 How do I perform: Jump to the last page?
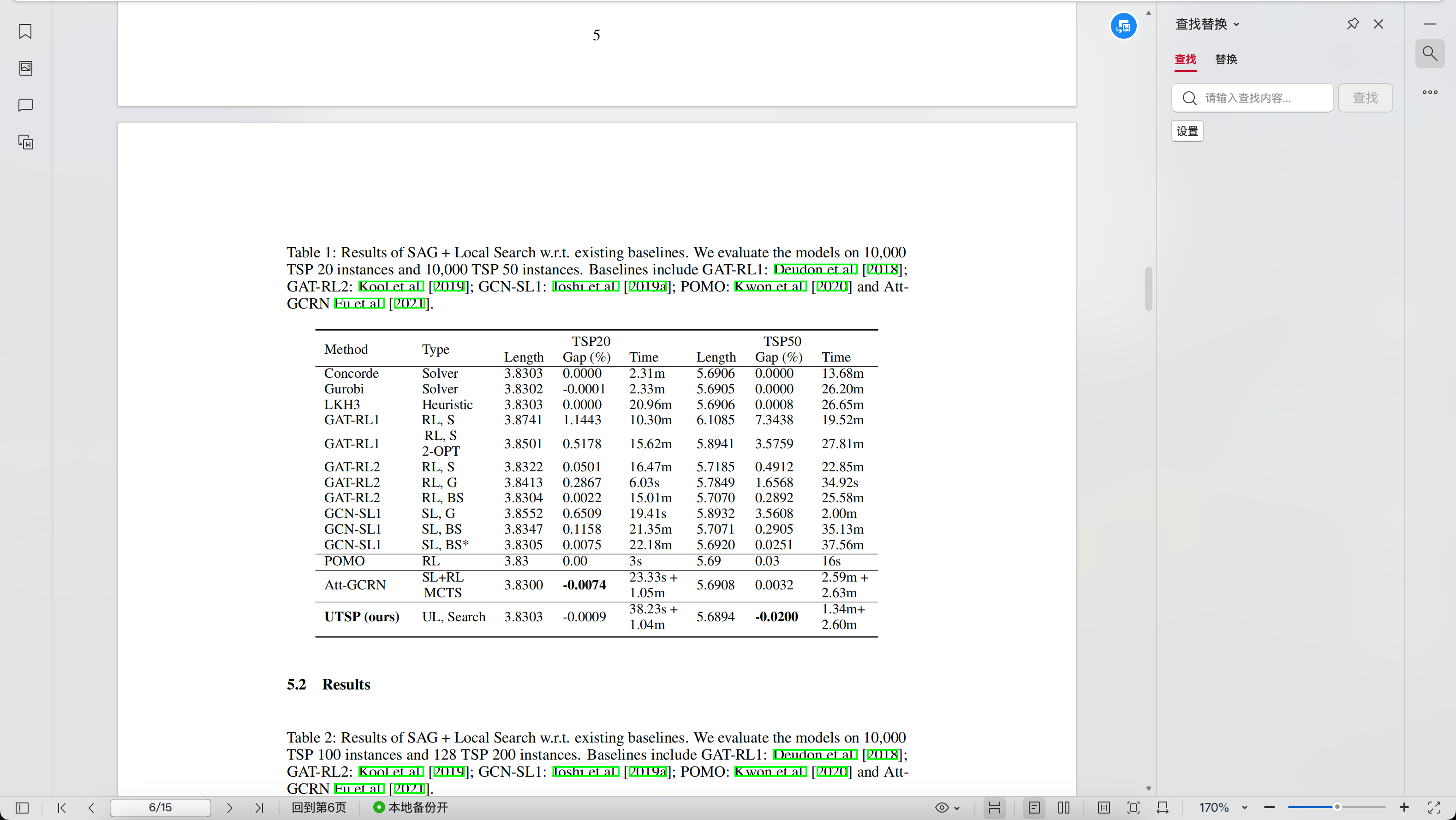(259, 808)
